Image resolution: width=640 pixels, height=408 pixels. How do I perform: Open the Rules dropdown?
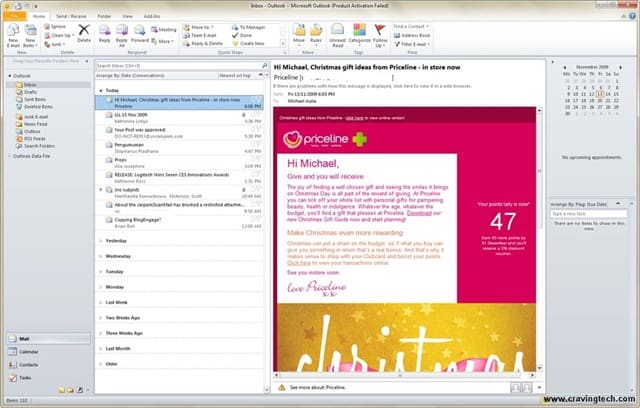[x=316, y=34]
